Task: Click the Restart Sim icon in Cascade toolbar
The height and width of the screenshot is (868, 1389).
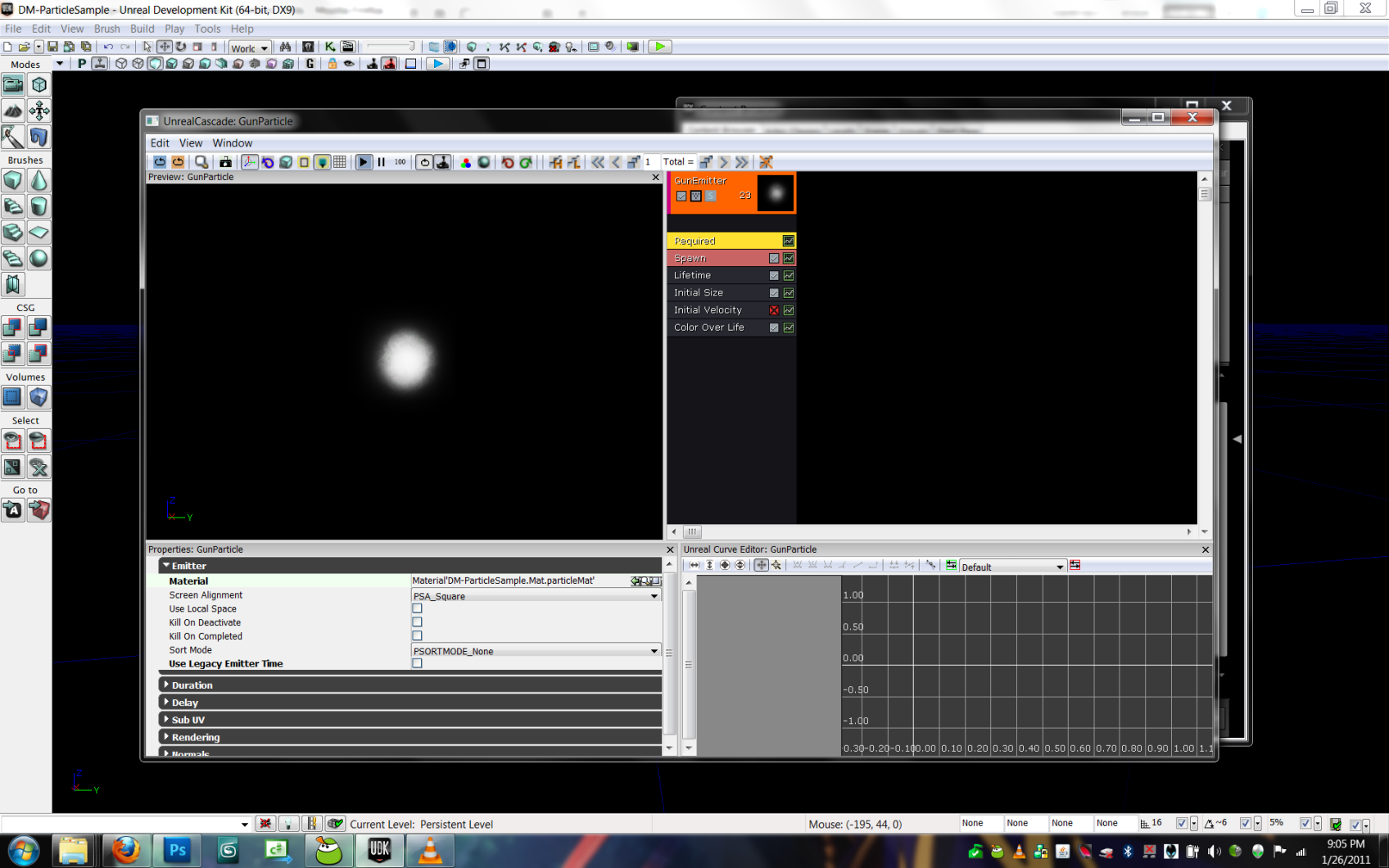Action: coord(160,162)
